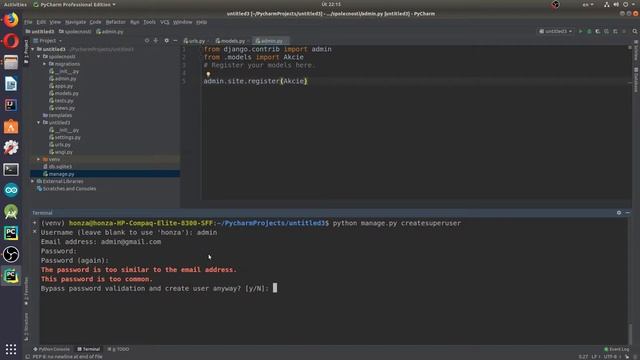Open Search Everywhere magnifier icon

click(x=635, y=31)
